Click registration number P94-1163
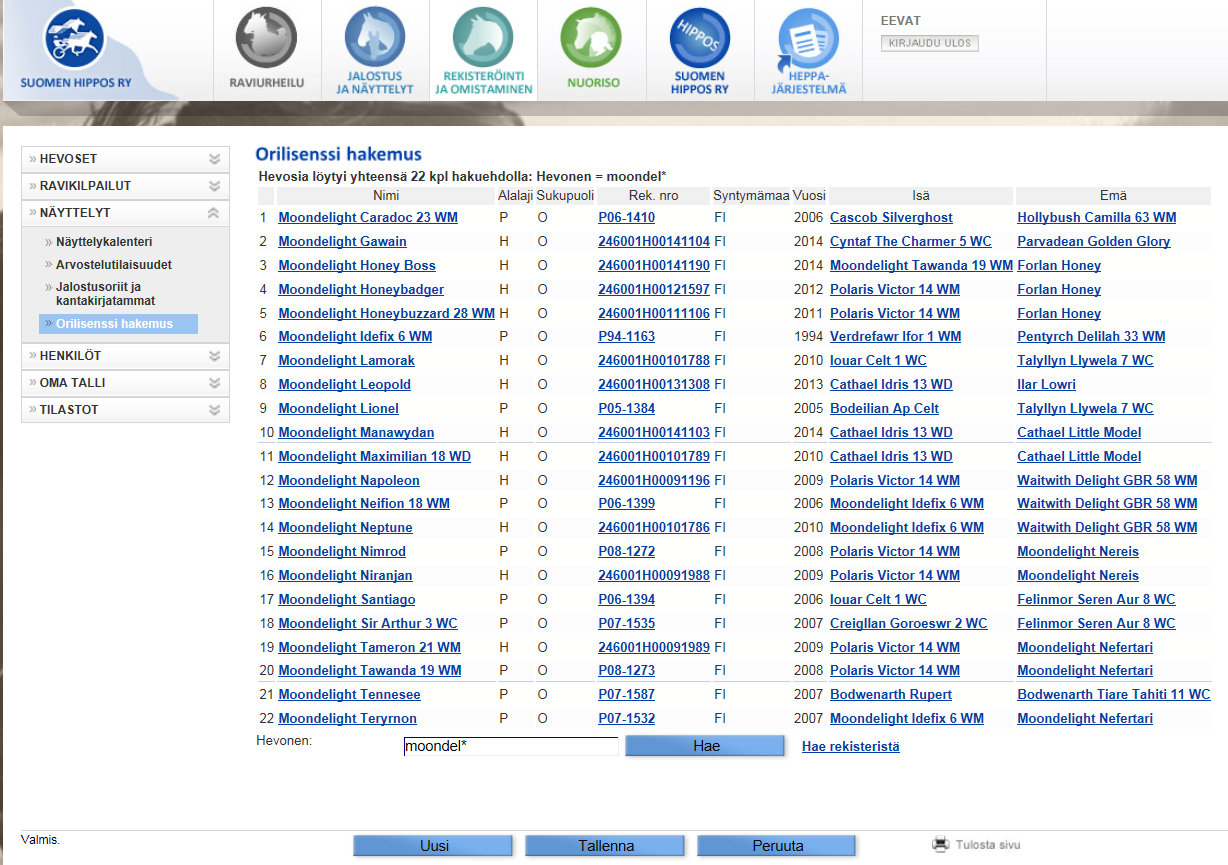The width and height of the screenshot is (1228, 865). click(x=626, y=336)
